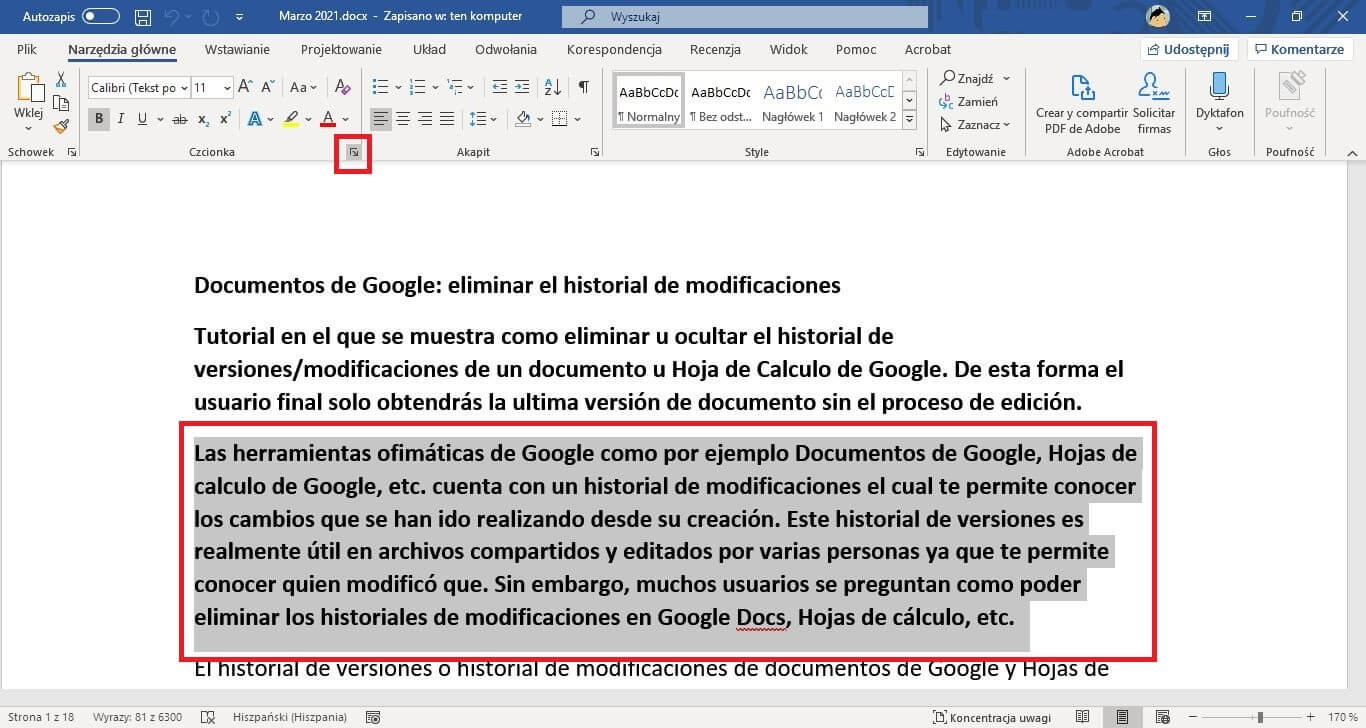The height and width of the screenshot is (728, 1366).
Task: Click the Sort A-Z icon
Action: [553, 88]
